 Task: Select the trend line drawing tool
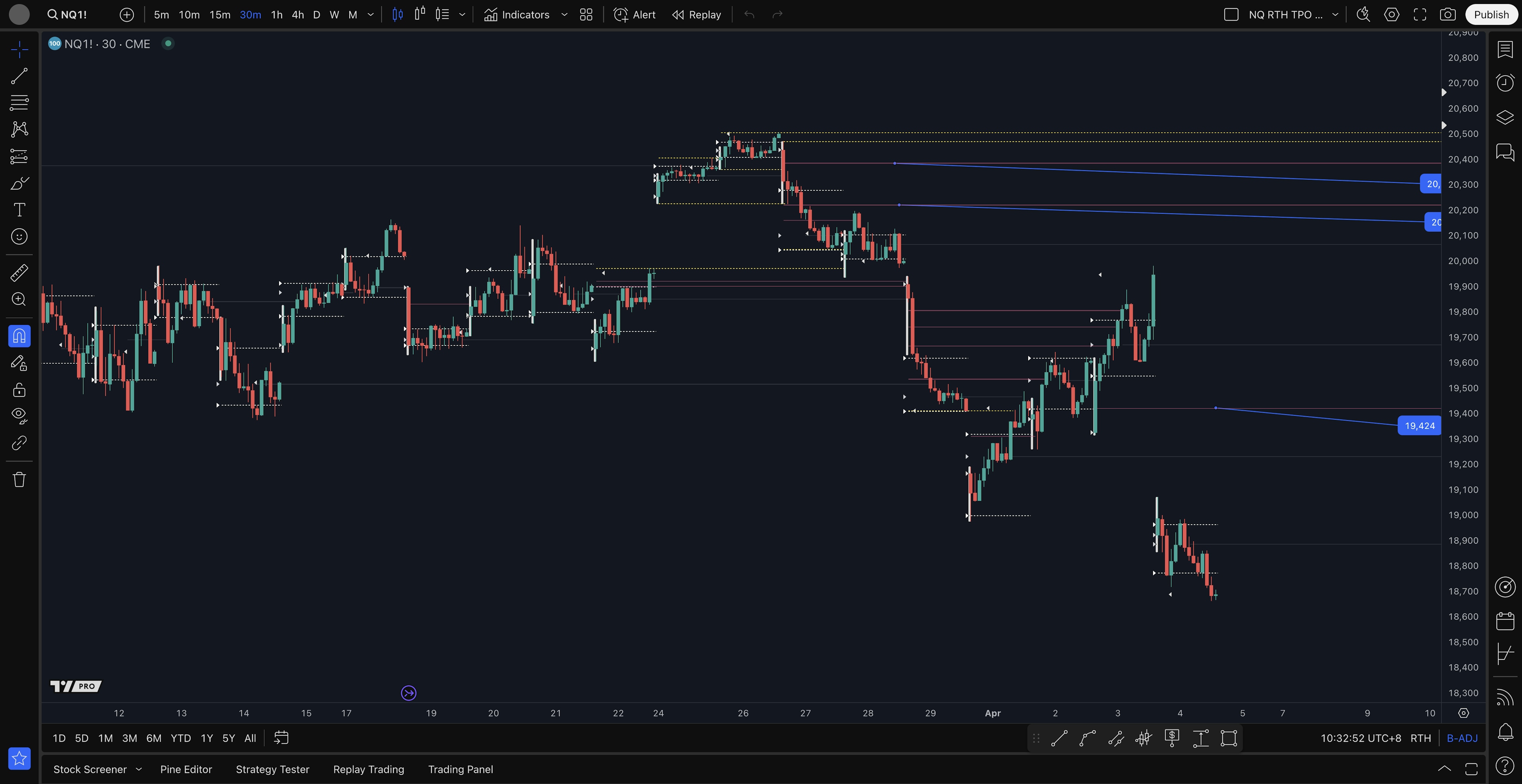point(19,76)
